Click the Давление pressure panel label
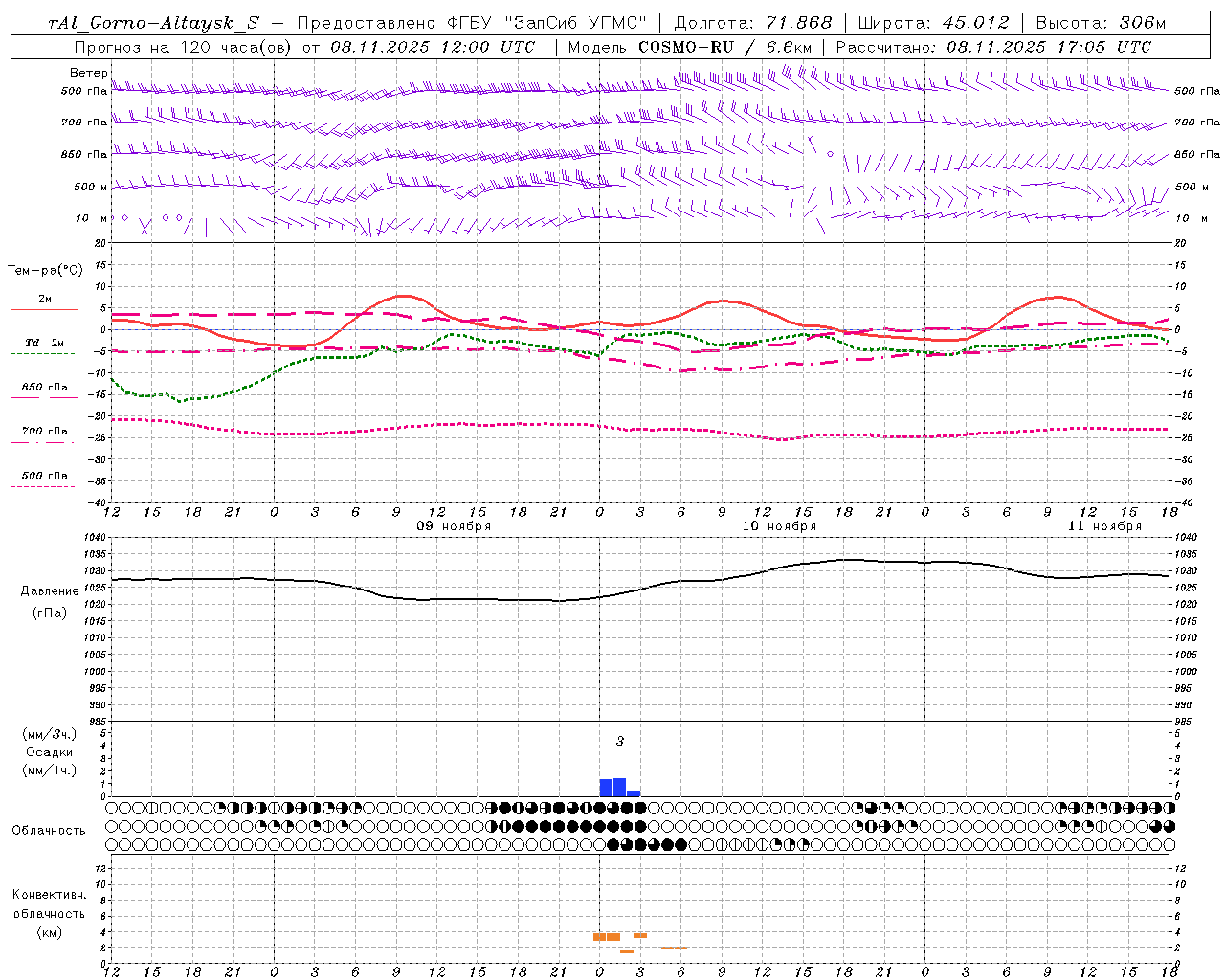 [x=50, y=591]
